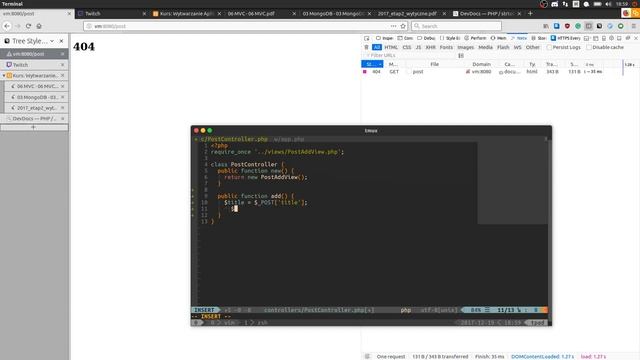Open the Firefox hamburger menu

pyautogui.click(x=633, y=26)
